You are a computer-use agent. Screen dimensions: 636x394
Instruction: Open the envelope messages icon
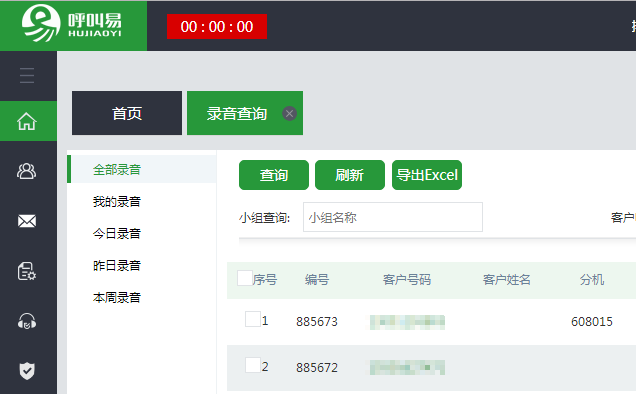tap(27, 221)
